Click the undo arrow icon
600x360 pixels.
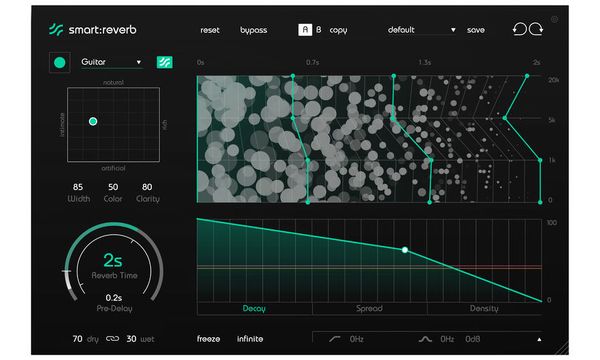click(x=519, y=29)
